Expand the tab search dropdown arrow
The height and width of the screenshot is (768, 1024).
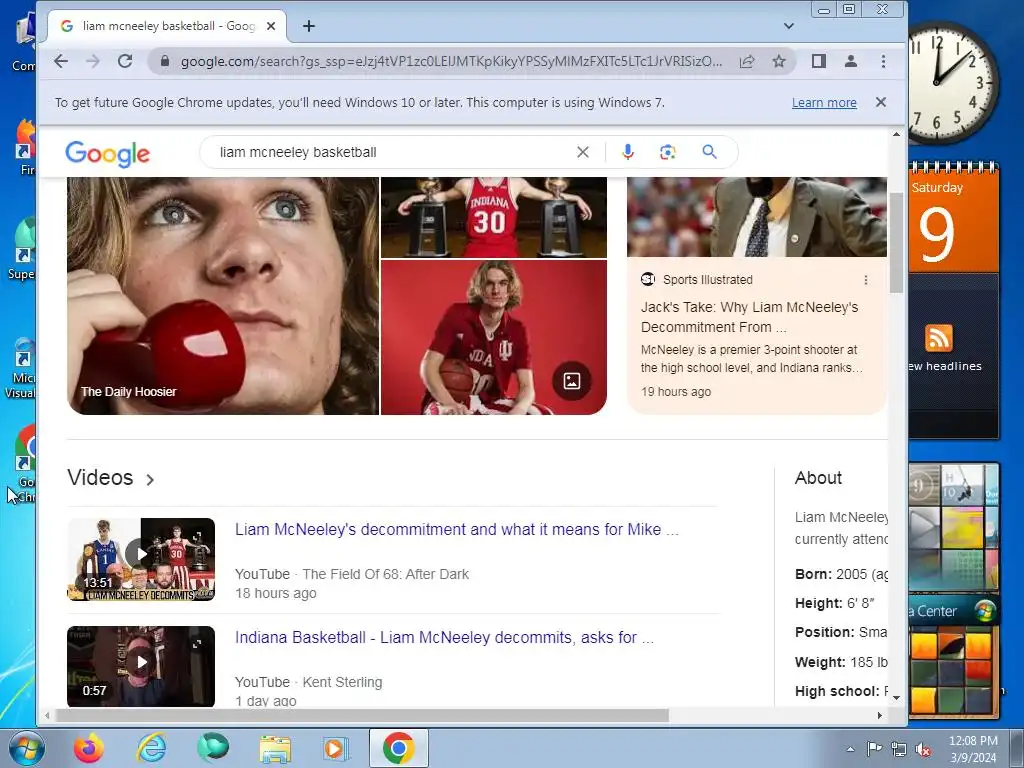point(788,26)
